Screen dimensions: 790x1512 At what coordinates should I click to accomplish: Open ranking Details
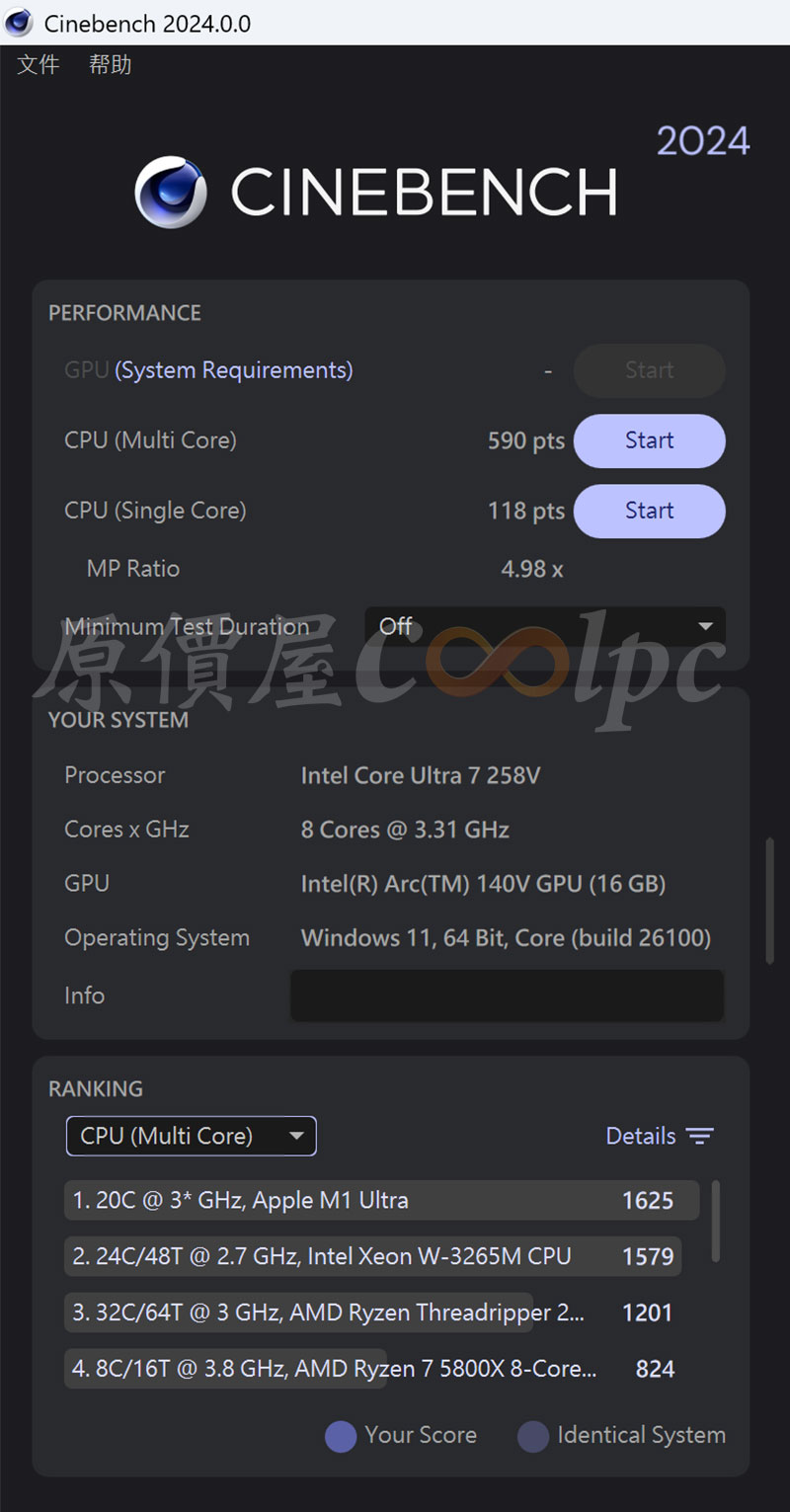tap(660, 1137)
